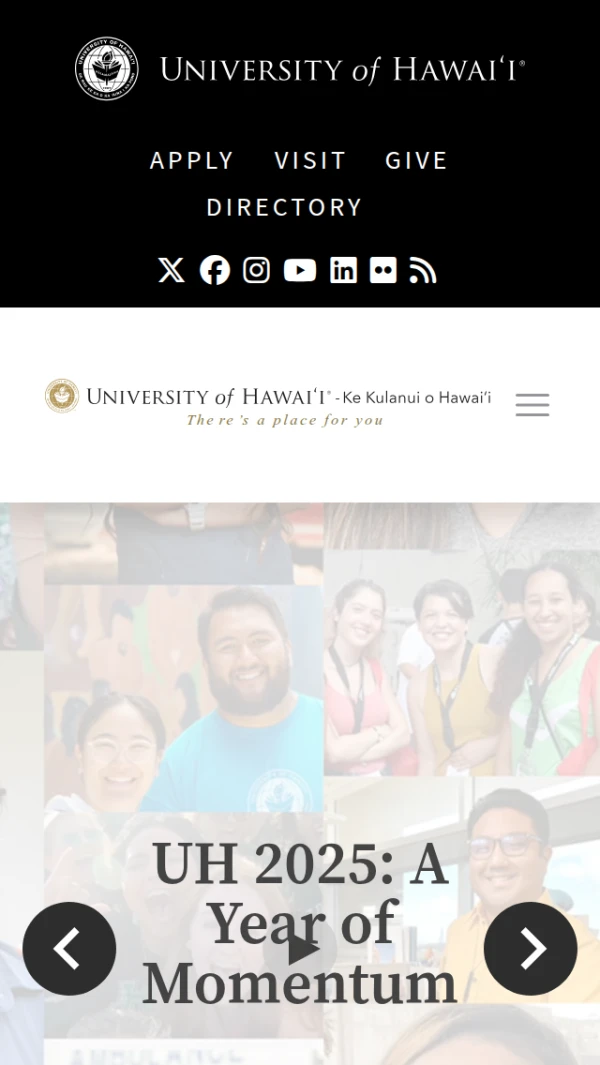Click the Ke Kulanui o Hawaiʻi site logo
This screenshot has height=1065, width=600.
click(x=268, y=403)
